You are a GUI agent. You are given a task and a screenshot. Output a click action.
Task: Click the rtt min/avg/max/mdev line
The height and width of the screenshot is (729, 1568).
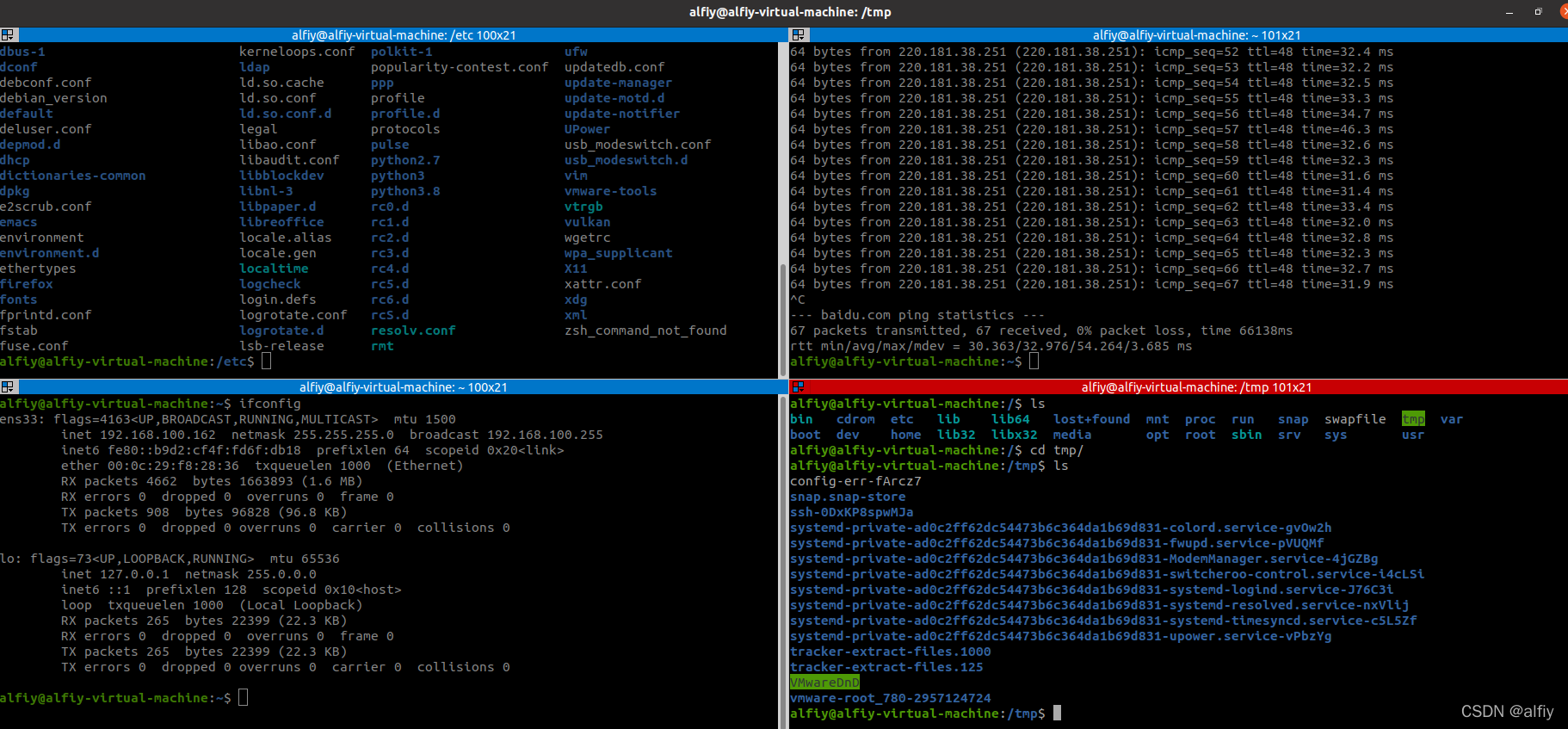[991, 346]
